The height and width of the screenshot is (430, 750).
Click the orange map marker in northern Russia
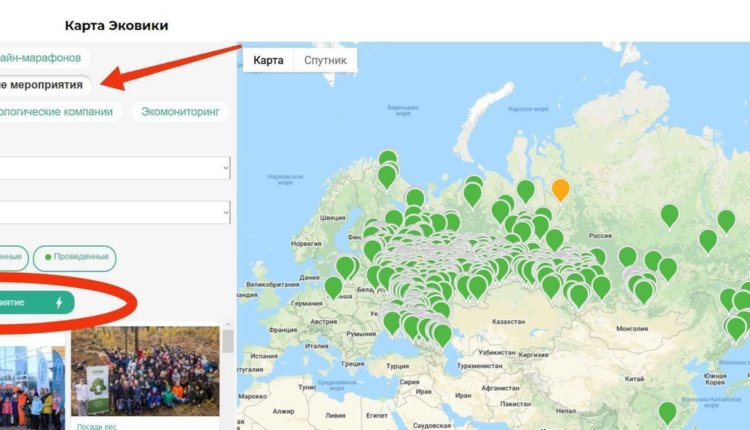561,188
